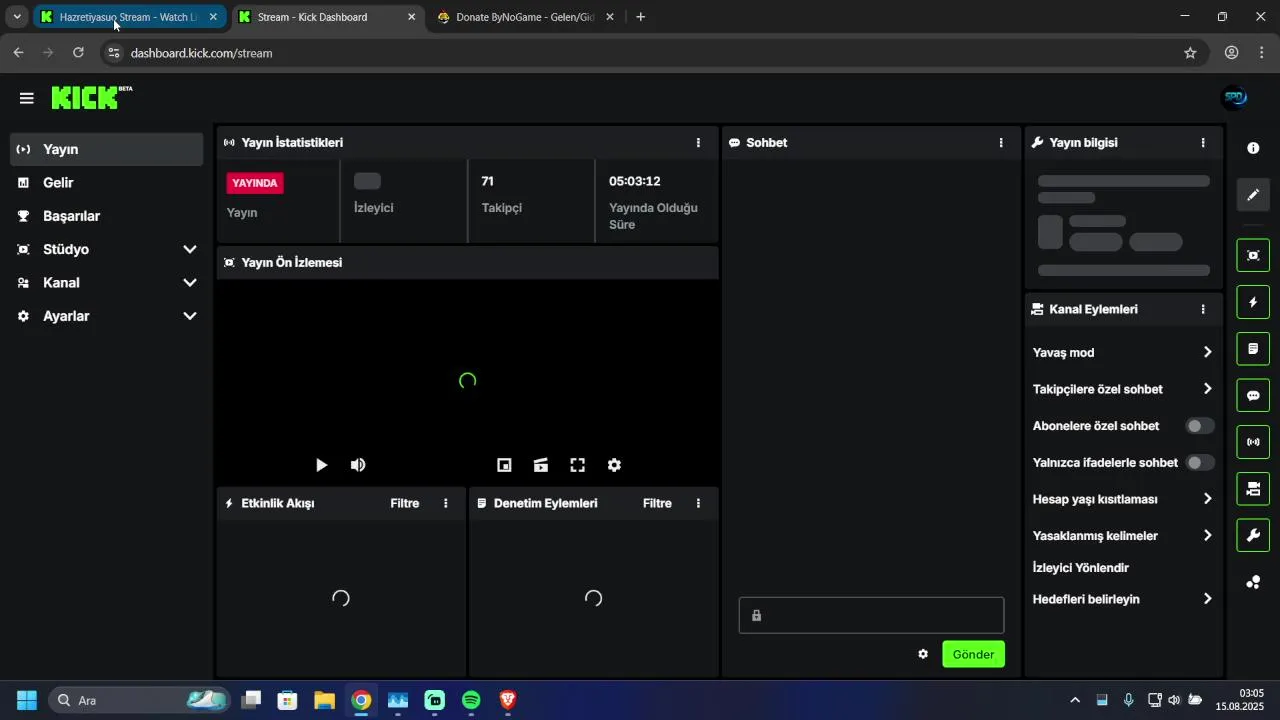Open Yasaklanmış kelimeler options
1280x720 pixels.
click(1123, 536)
